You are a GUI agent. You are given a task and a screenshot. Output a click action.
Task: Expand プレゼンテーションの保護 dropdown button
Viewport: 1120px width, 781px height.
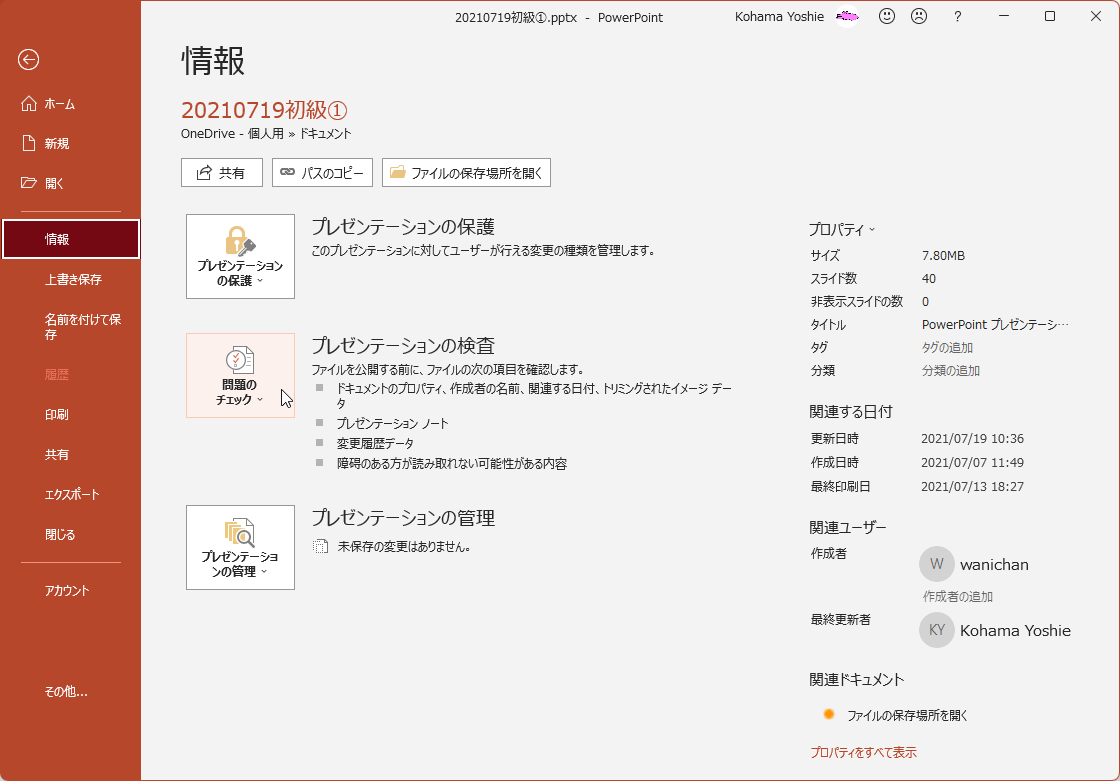(x=240, y=257)
